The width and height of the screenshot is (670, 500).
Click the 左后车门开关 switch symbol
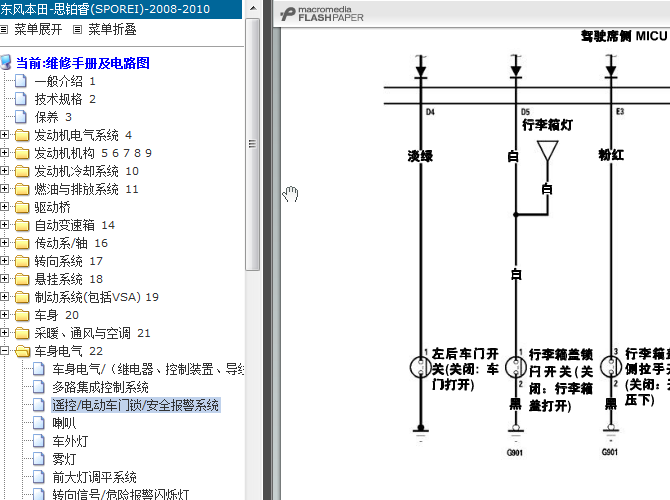420,367
